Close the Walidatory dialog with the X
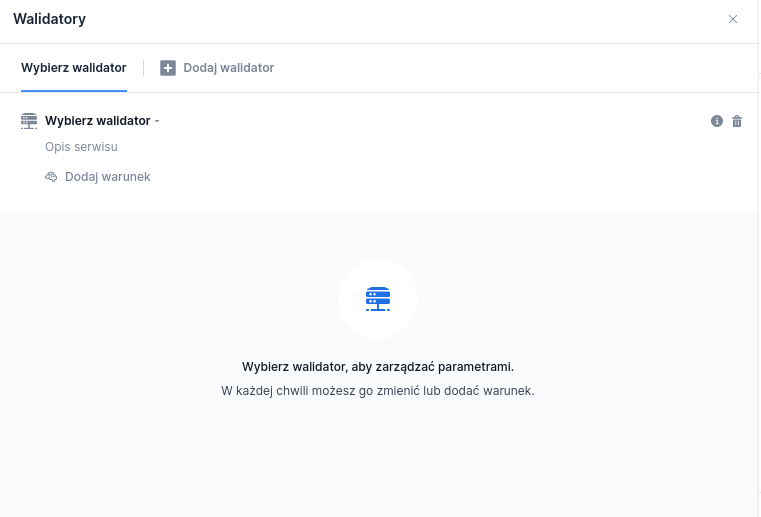 point(733,19)
